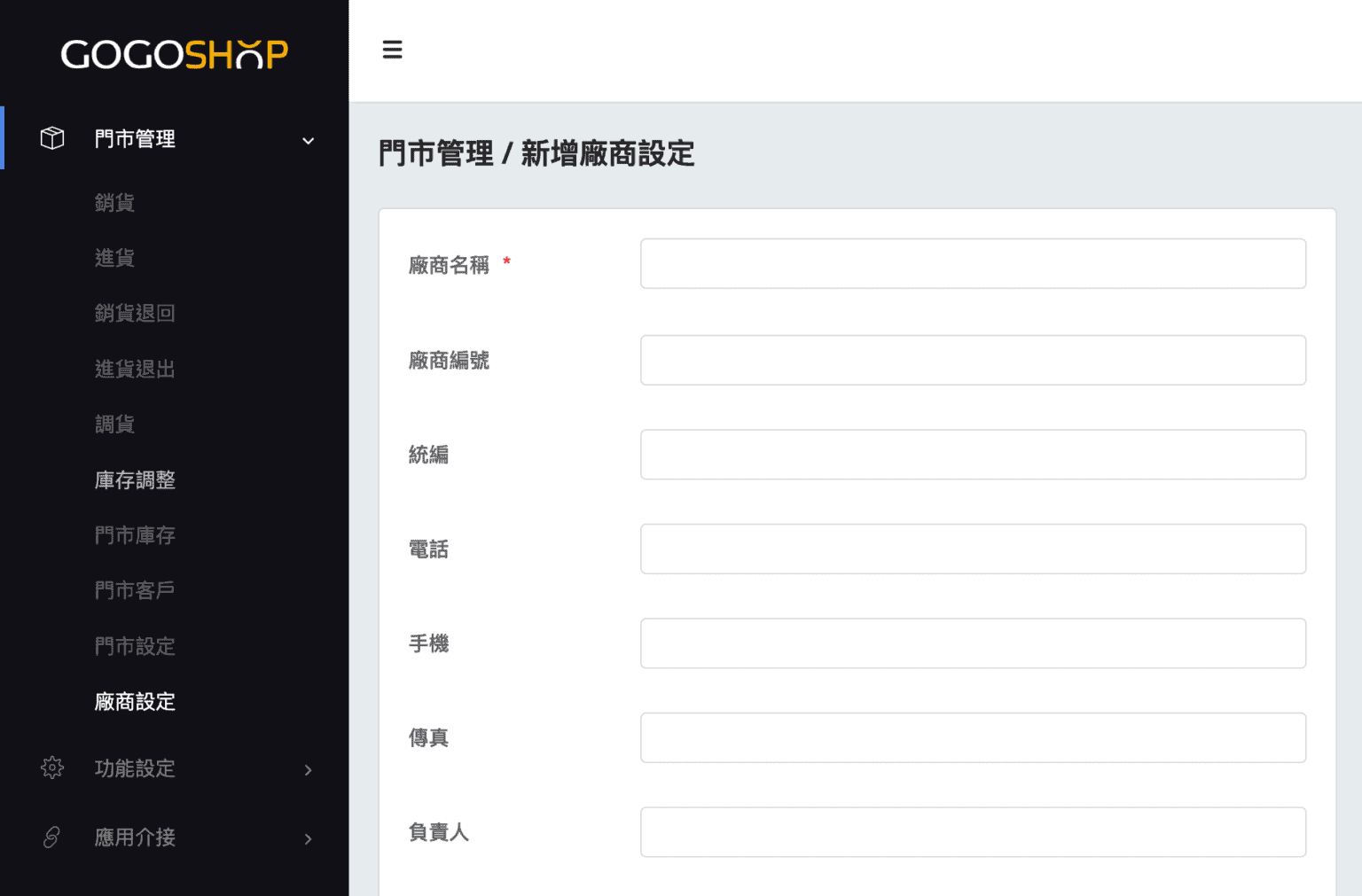This screenshot has height=896, width=1362.
Task: Click the hamburger menu icon
Action: 393,50
